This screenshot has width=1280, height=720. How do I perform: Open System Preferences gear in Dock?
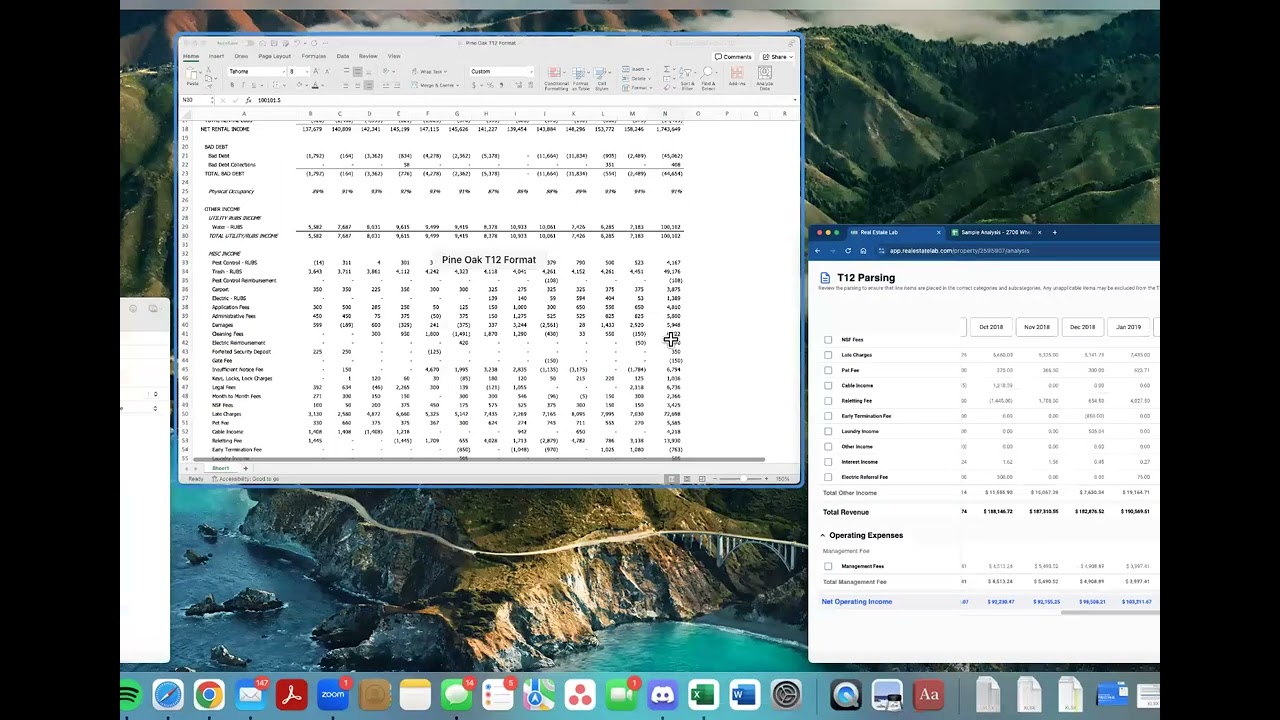pyautogui.click(x=787, y=694)
